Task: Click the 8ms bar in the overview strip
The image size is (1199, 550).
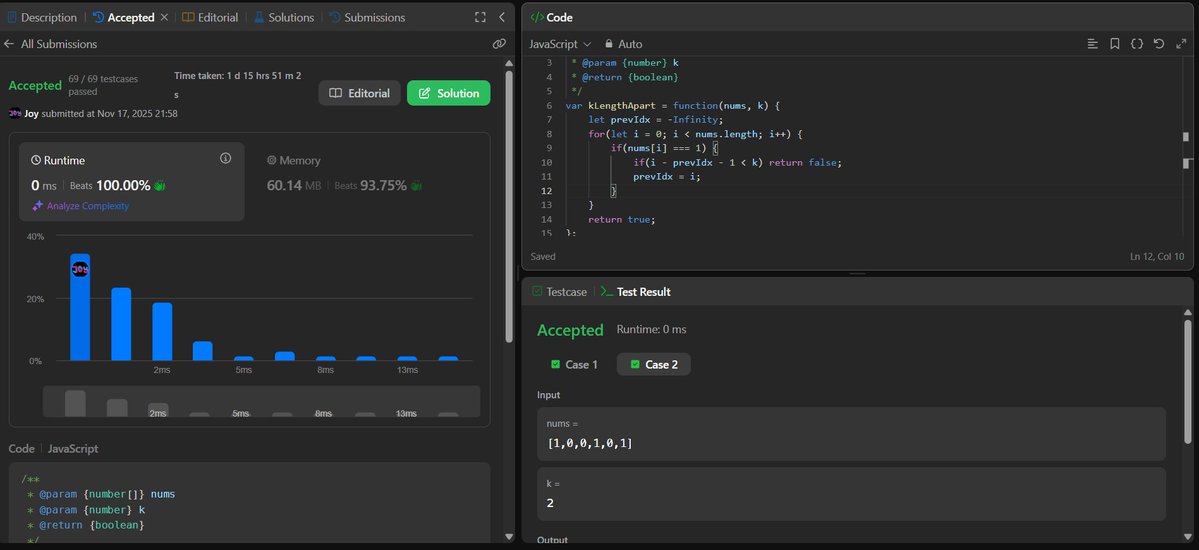Action: 323,414
